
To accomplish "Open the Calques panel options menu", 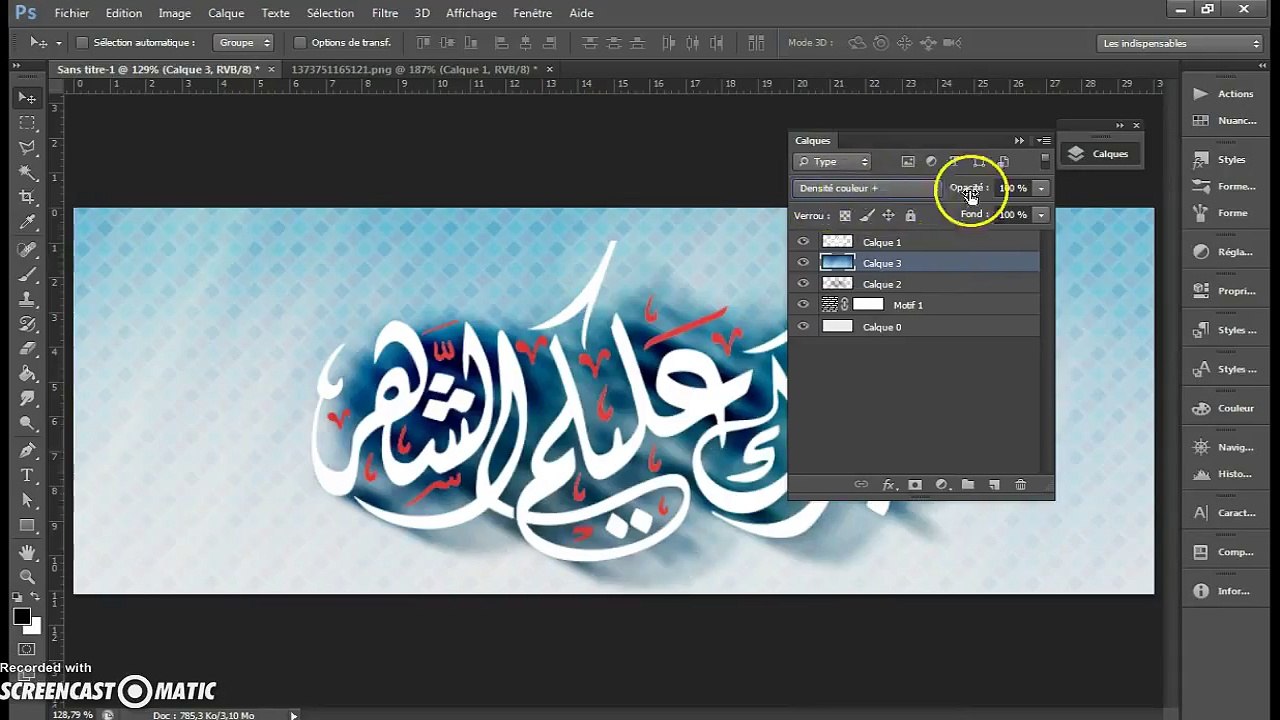I will pos(1043,141).
